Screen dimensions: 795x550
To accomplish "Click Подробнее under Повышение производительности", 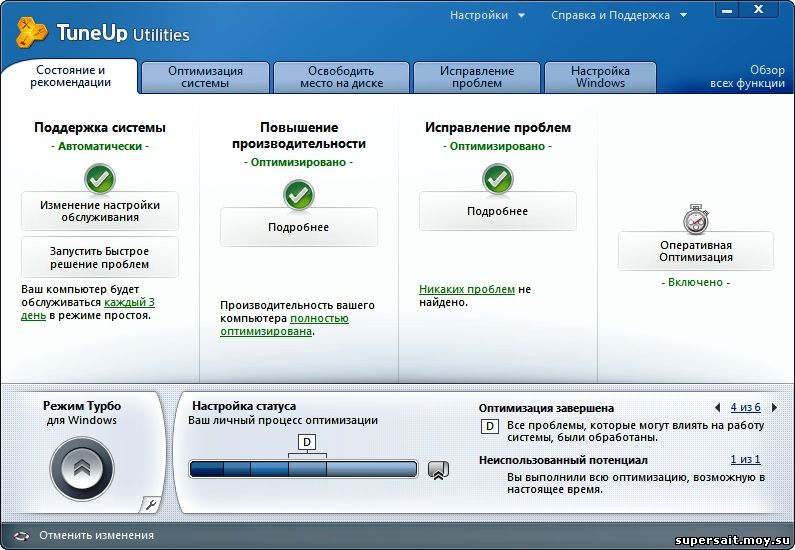I will tap(299, 227).
